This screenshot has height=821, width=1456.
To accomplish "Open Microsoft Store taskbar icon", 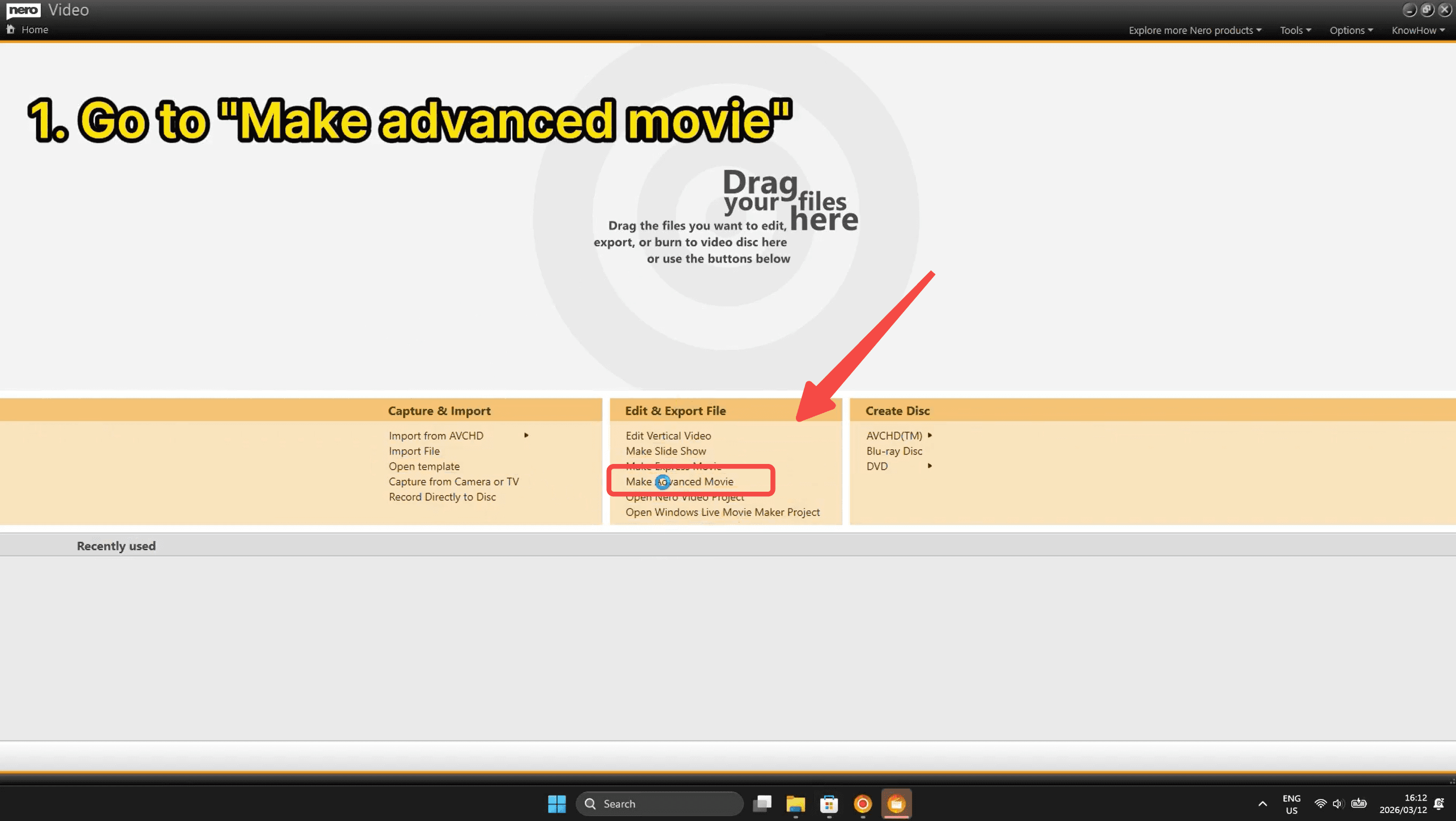I will coord(829,803).
